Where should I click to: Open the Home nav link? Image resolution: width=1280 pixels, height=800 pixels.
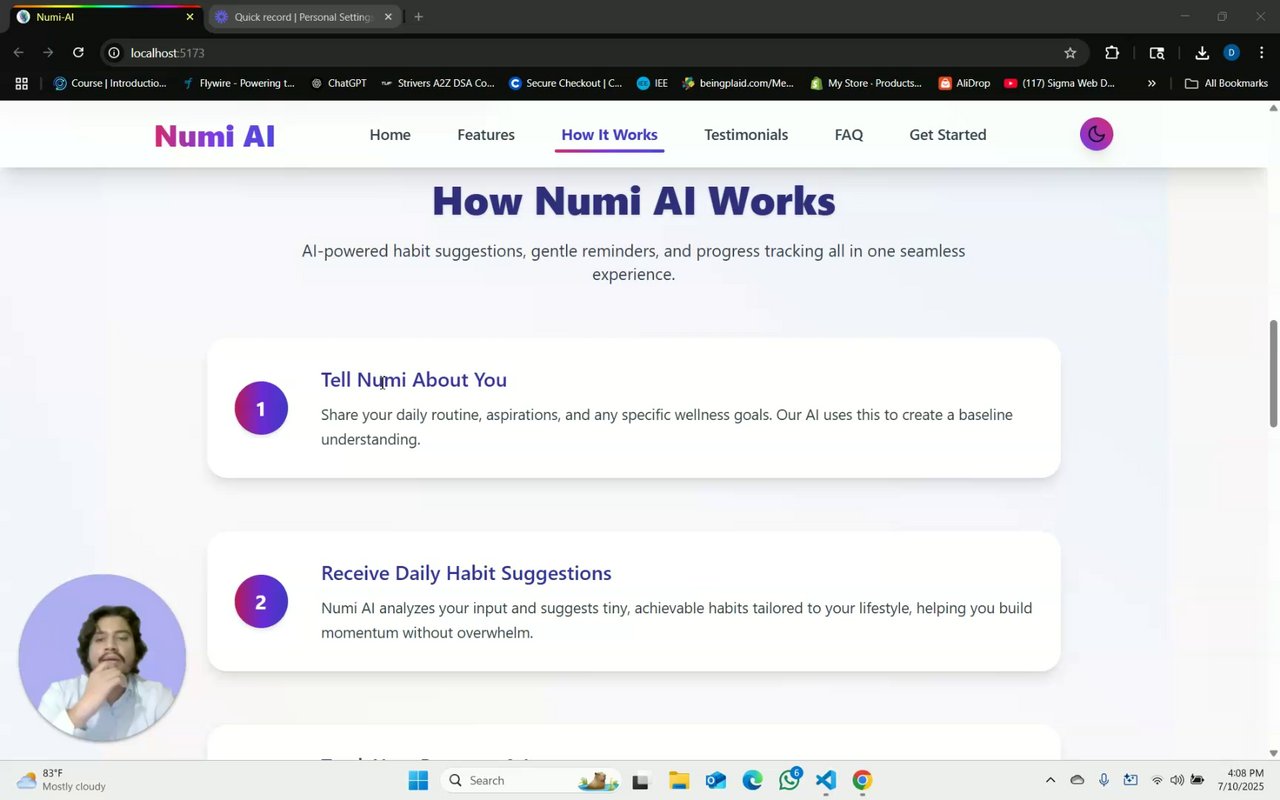[x=390, y=135]
